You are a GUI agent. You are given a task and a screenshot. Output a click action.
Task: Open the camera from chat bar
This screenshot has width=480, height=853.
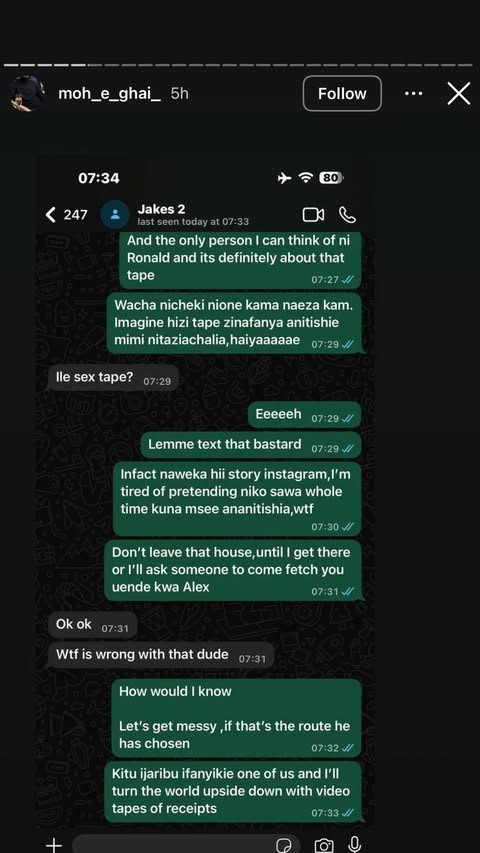pyautogui.click(x=324, y=845)
